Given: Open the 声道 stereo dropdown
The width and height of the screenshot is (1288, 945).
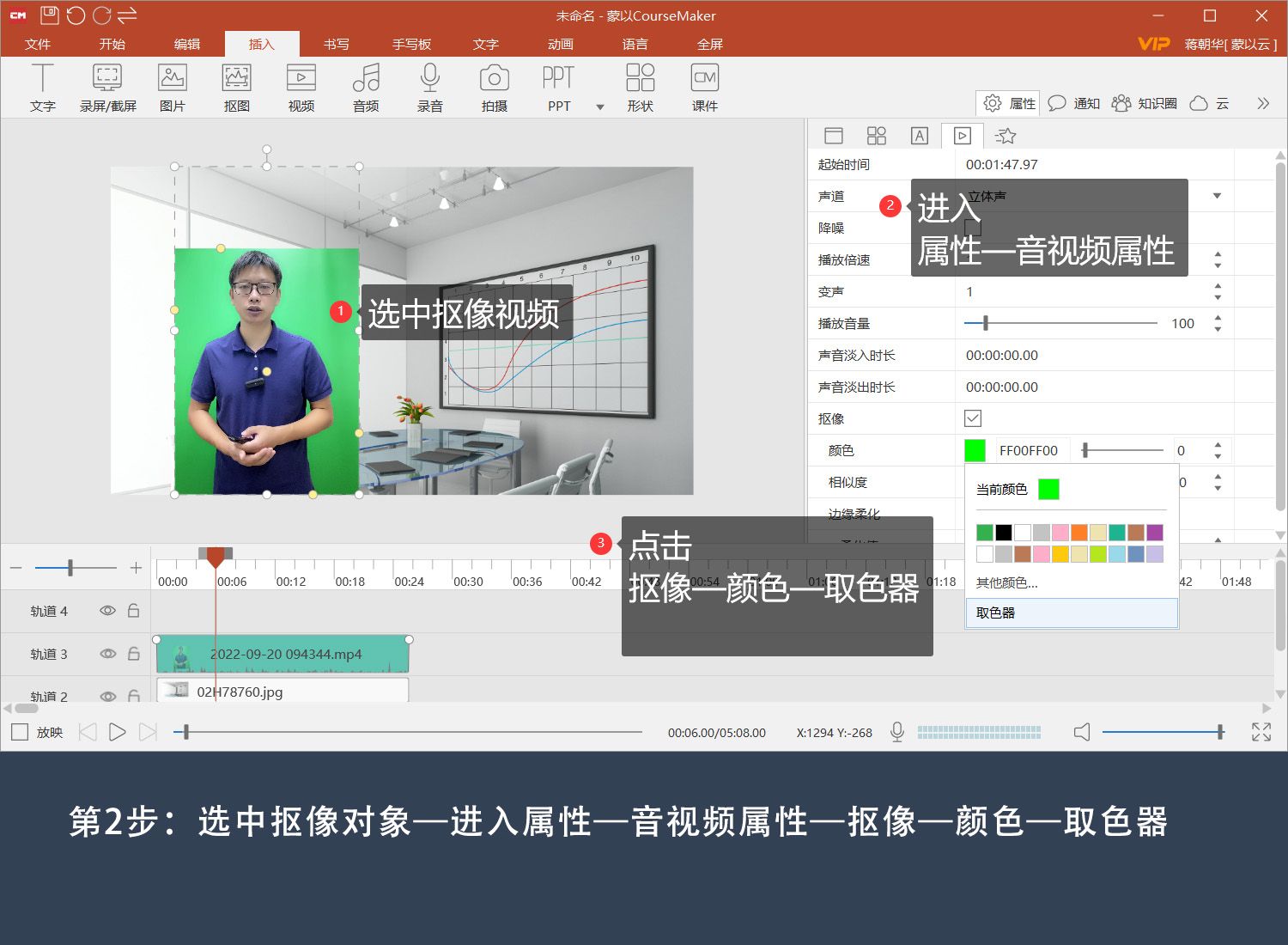Looking at the screenshot, I should pos(1217,196).
